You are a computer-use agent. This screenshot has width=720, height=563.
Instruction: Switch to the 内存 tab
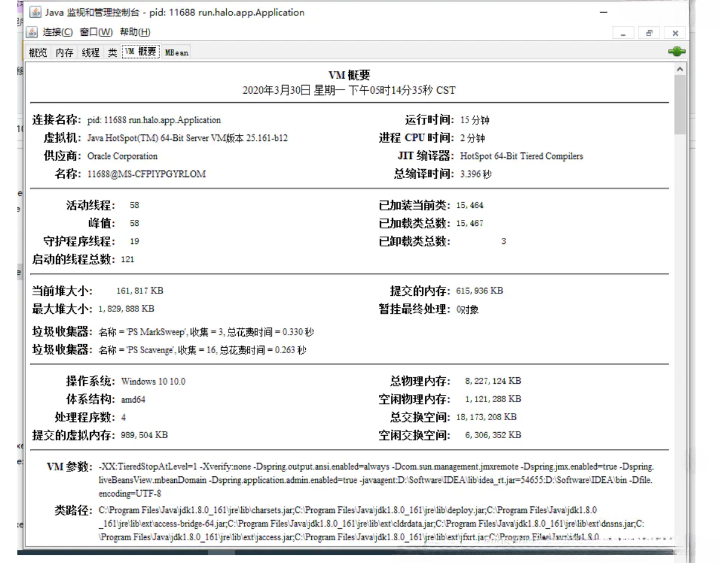[x=64, y=52]
